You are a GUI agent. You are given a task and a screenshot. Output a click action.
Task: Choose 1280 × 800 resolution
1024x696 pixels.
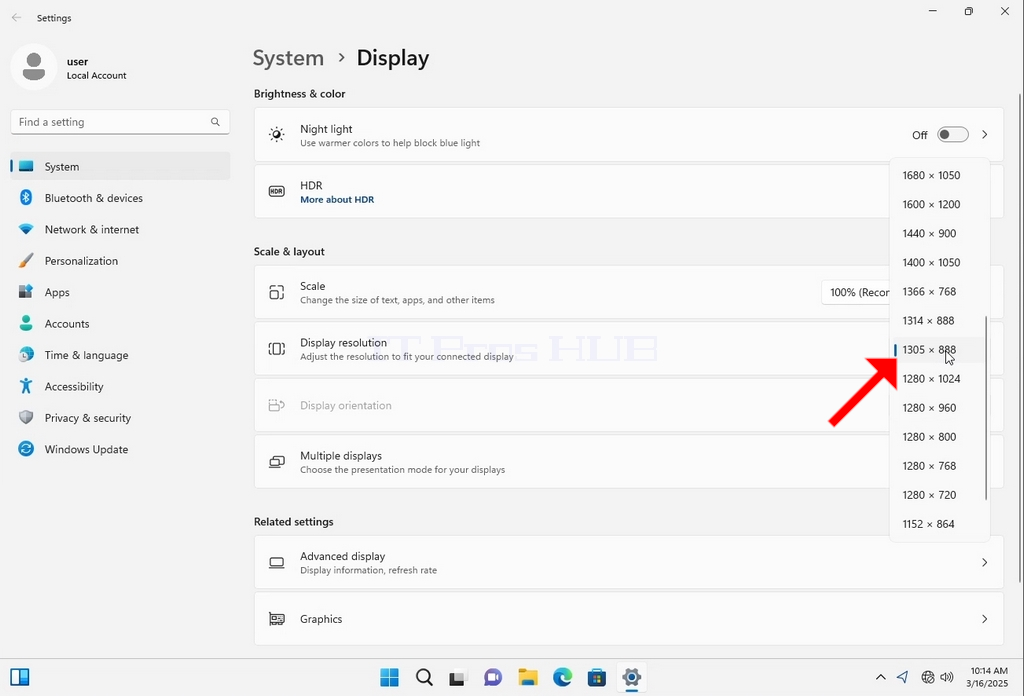coord(940,437)
